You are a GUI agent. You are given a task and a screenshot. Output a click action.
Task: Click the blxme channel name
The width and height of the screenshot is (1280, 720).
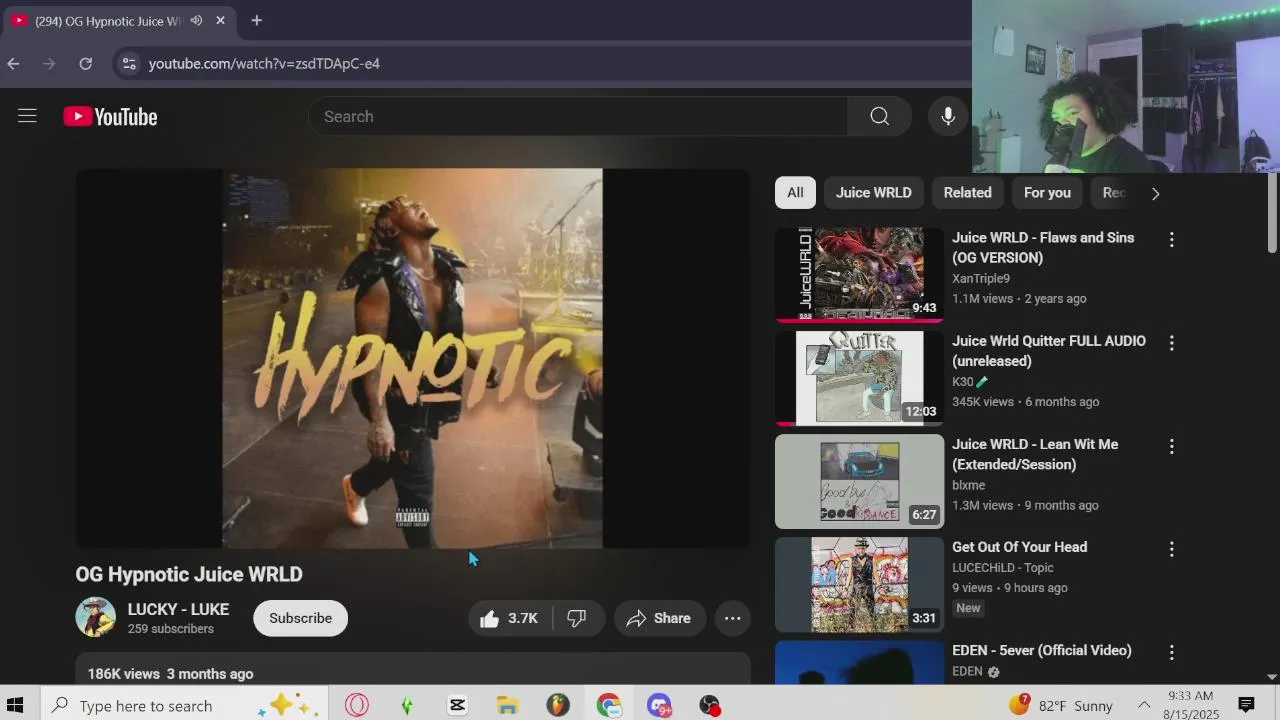(968, 485)
